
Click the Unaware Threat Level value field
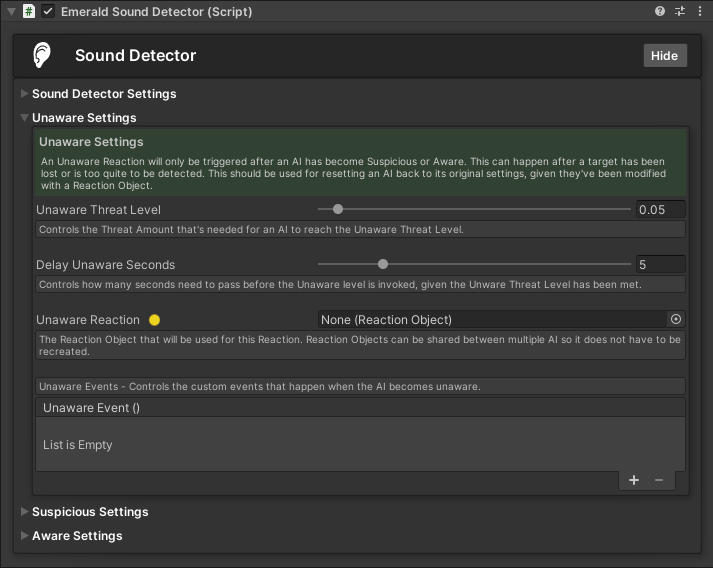coord(660,209)
